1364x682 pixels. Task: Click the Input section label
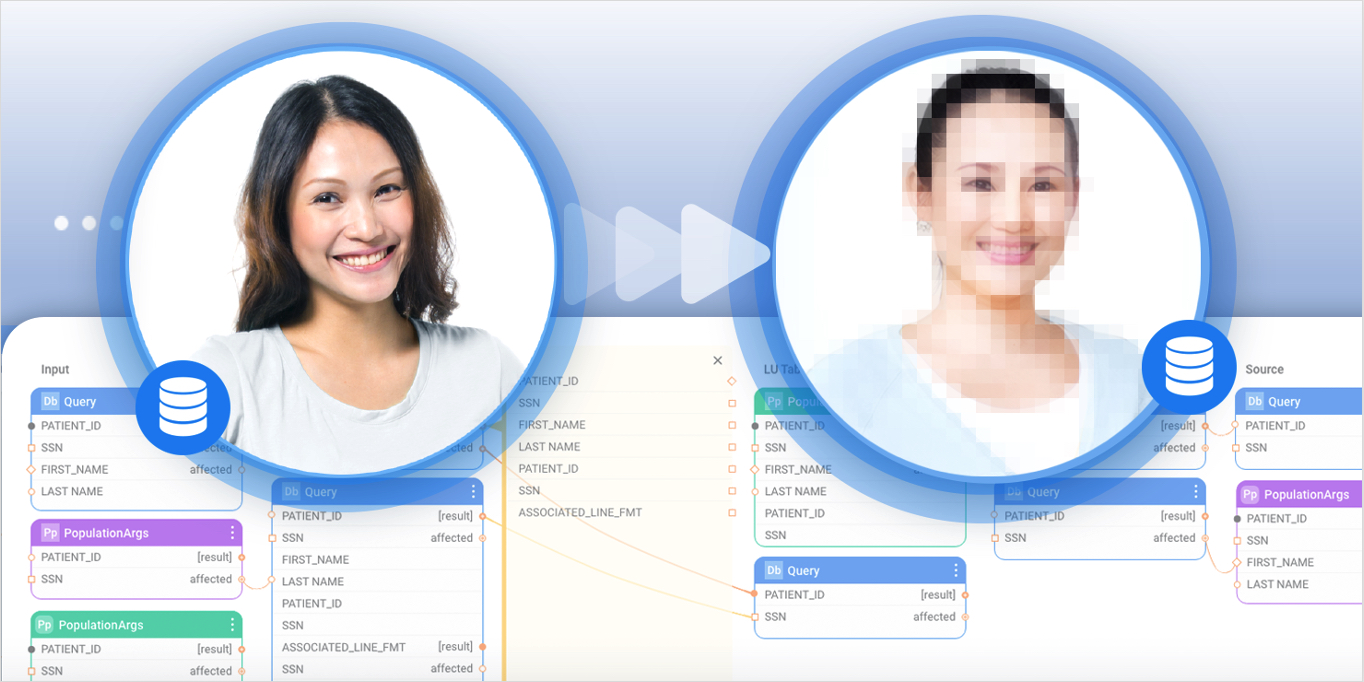(x=55, y=370)
